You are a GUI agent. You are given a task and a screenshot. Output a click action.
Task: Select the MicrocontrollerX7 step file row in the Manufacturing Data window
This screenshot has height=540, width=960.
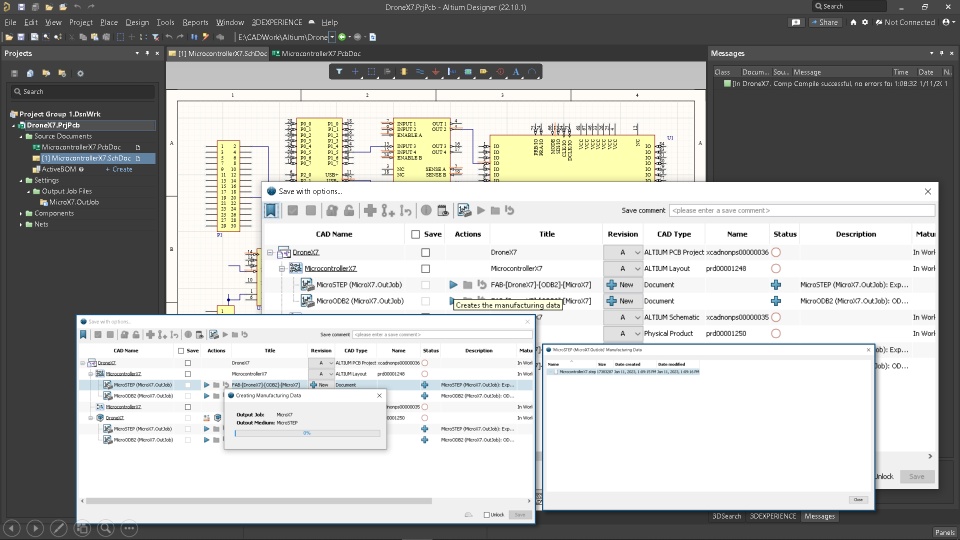pos(623,372)
